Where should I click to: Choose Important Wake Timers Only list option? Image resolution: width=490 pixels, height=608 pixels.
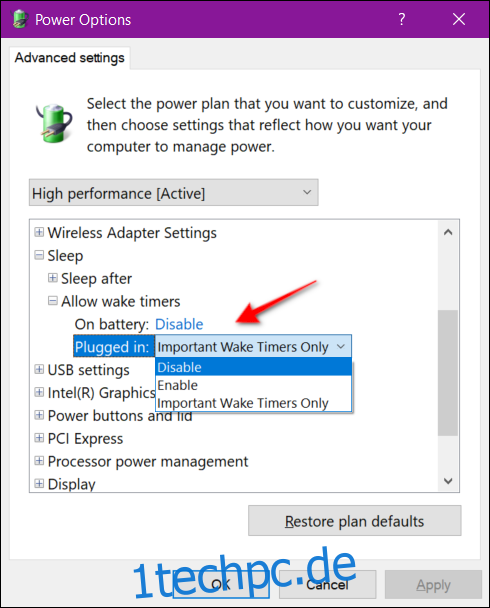(x=253, y=403)
